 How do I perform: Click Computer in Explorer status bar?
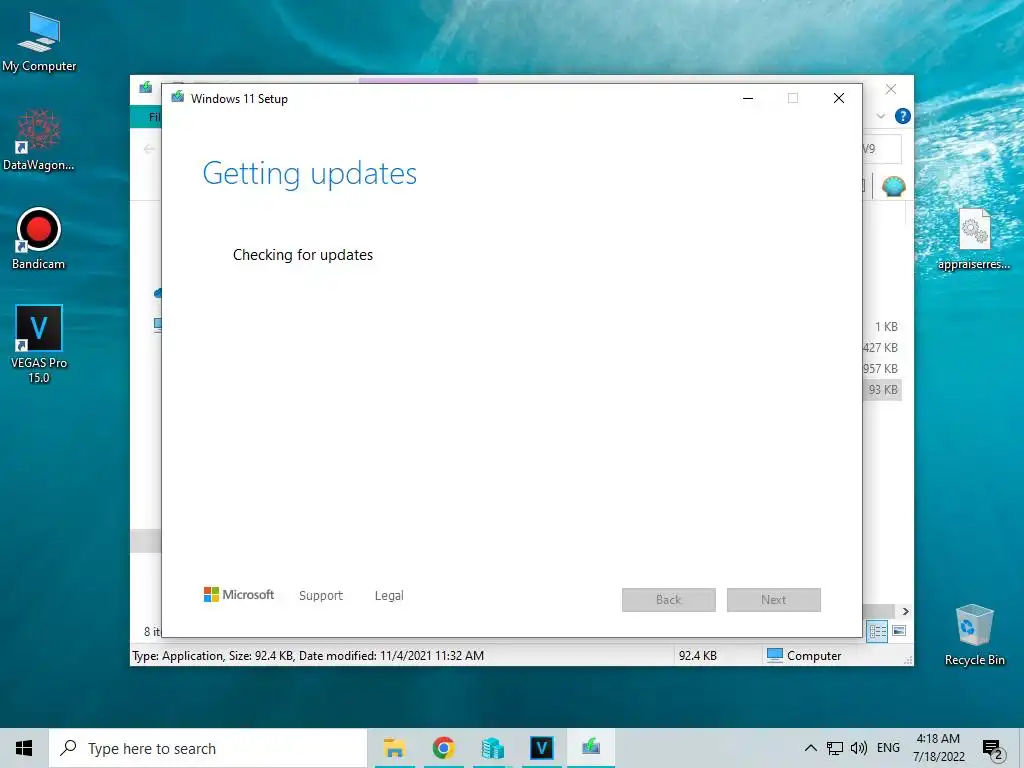click(x=804, y=656)
